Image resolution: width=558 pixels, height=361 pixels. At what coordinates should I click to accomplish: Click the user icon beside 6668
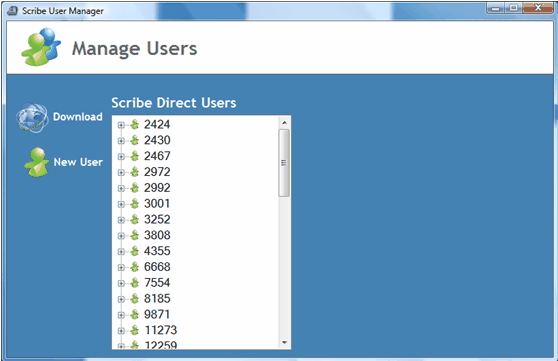(135, 267)
